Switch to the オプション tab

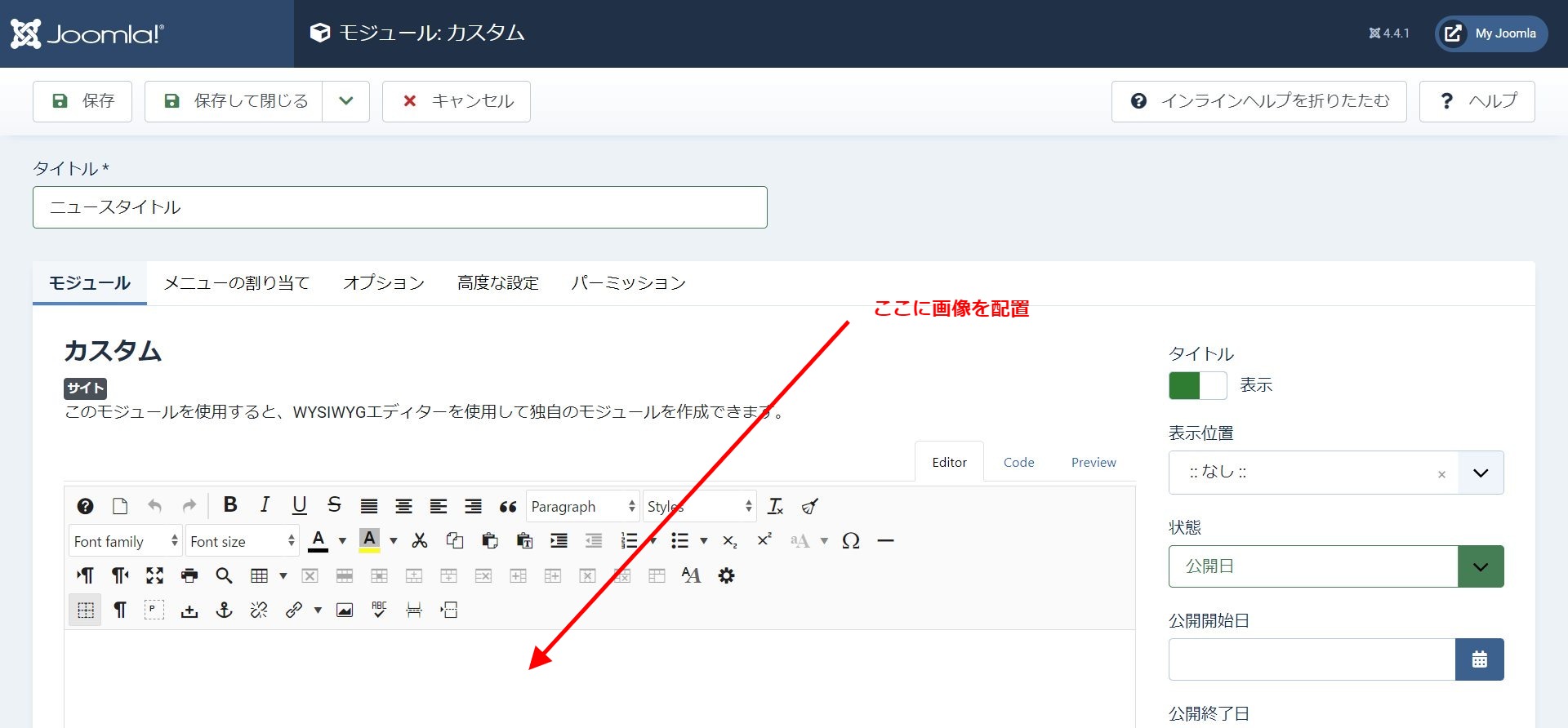click(384, 283)
